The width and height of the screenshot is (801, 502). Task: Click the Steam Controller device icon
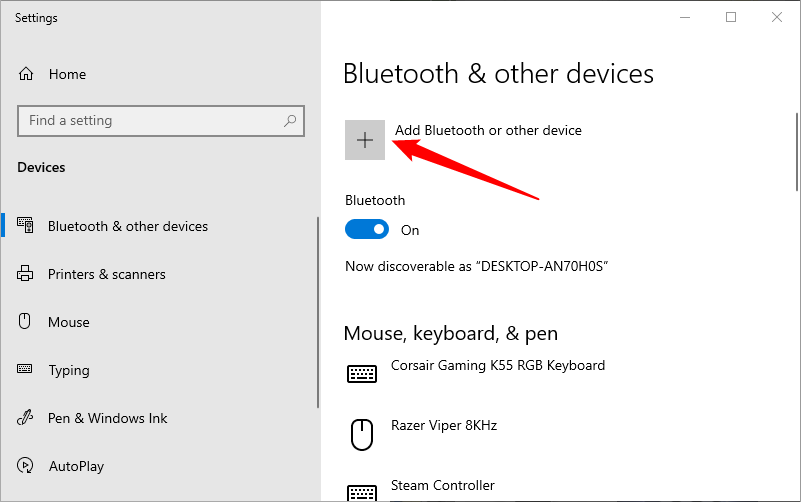point(361,492)
